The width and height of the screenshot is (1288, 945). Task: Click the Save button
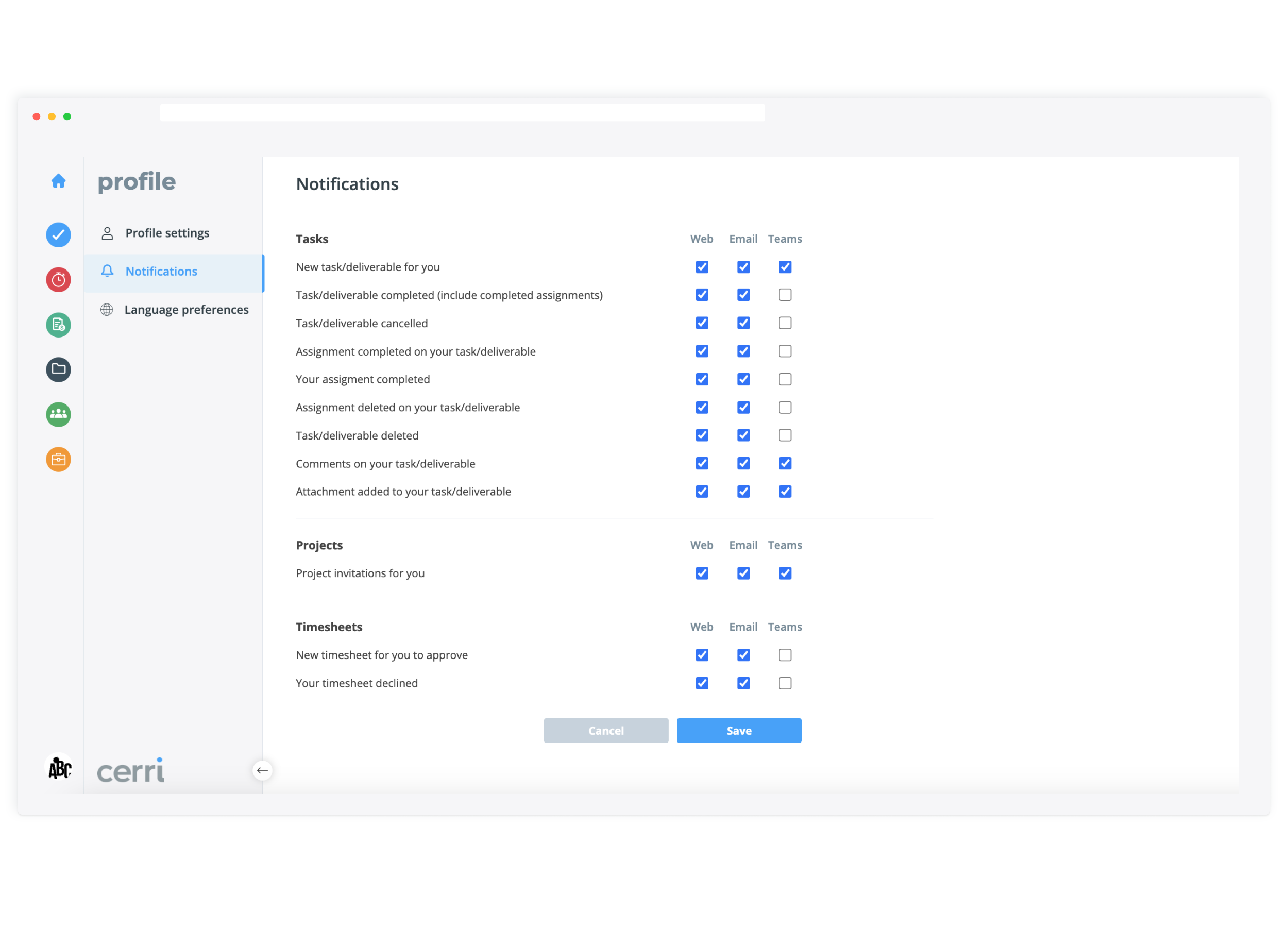coord(739,731)
